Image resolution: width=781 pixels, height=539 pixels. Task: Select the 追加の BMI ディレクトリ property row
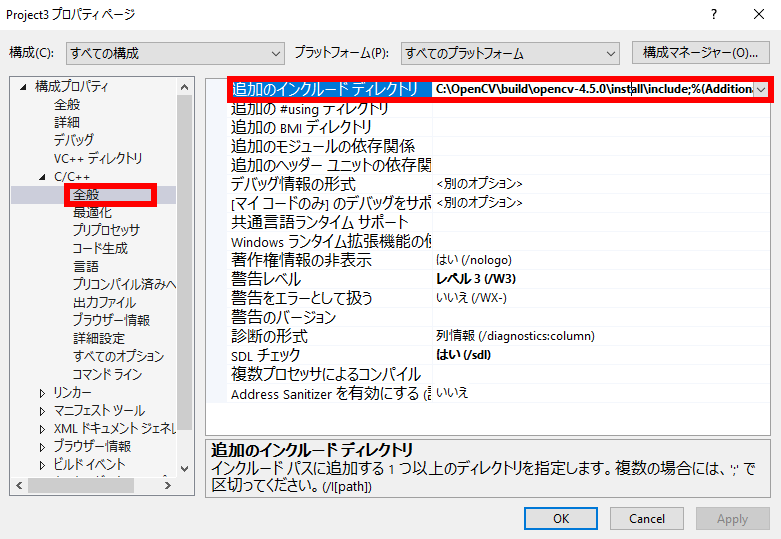coord(498,128)
